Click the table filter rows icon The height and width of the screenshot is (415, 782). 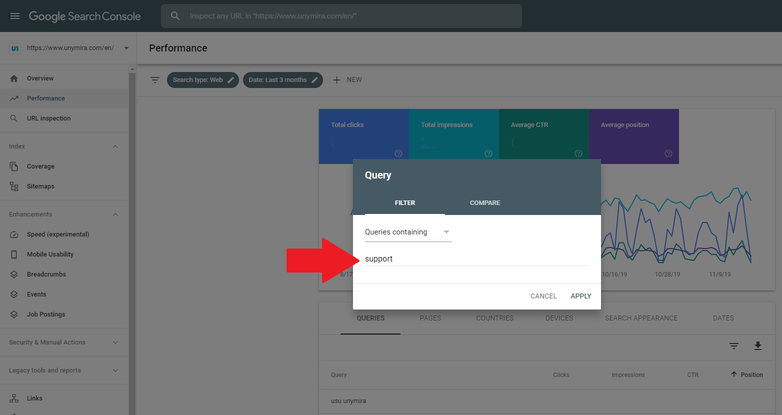click(x=734, y=346)
